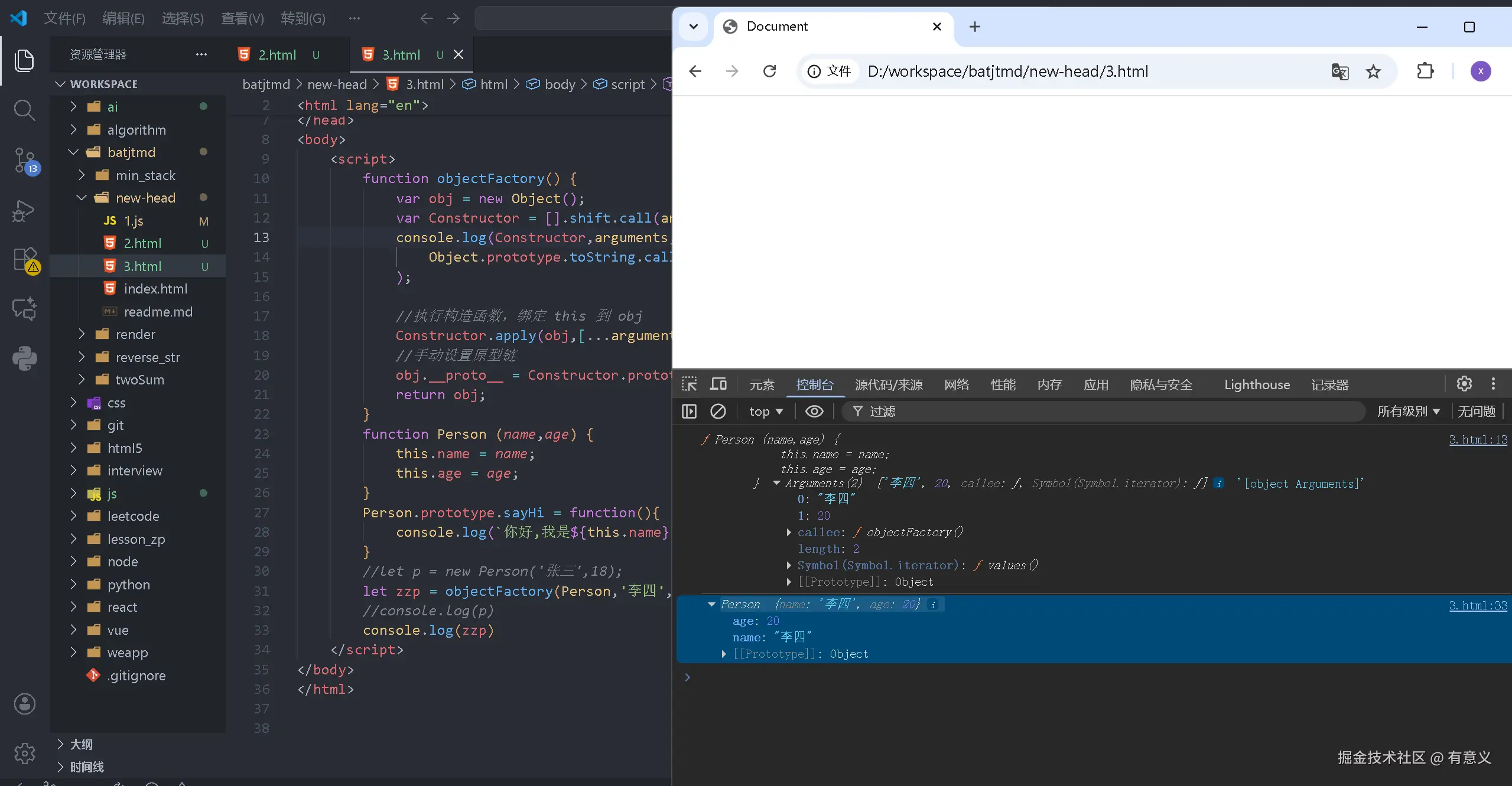Open Run and Debug view
Image resolution: width=1512 pixels, height=786 pixels.
(24, 210)
